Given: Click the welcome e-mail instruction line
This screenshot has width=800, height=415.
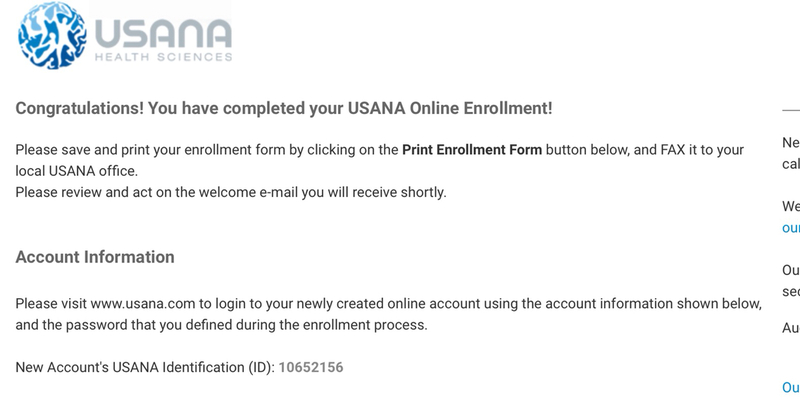Looking at the screenshot, I should pyautogui.click(x=231, y=192).
